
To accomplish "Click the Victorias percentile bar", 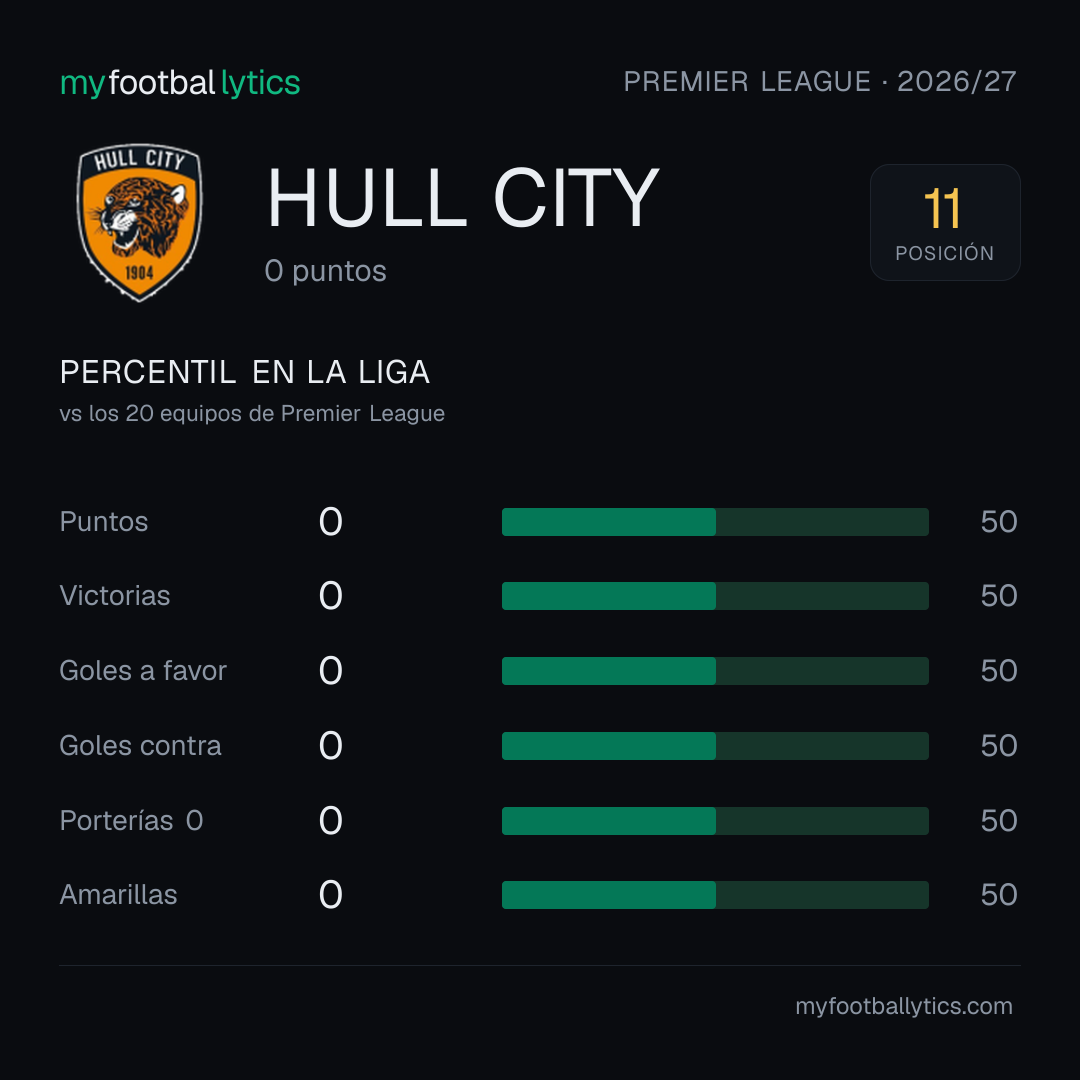I will point(715,596).
